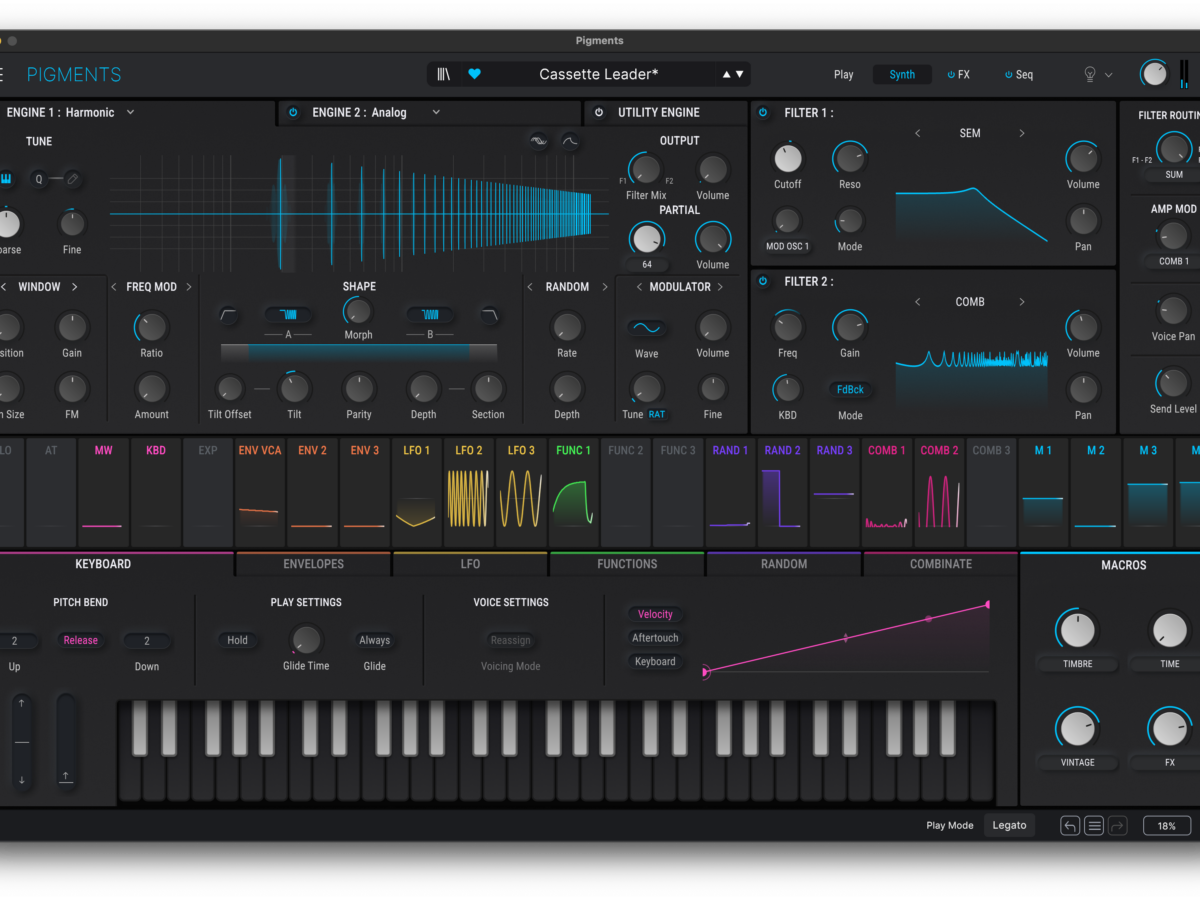
Task: Expand the Engine 1 Harmonic type dropdown
Action: click(131, 113)
